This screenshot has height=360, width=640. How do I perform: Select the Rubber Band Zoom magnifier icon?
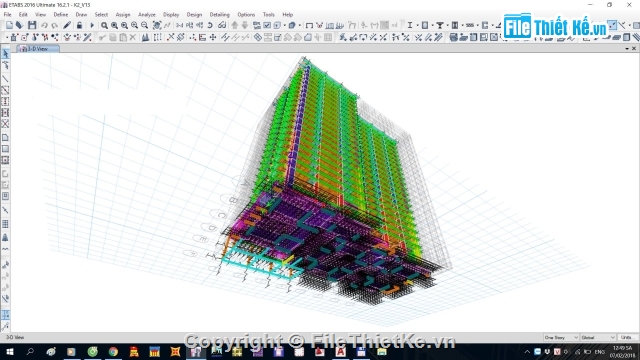(104, 25)
